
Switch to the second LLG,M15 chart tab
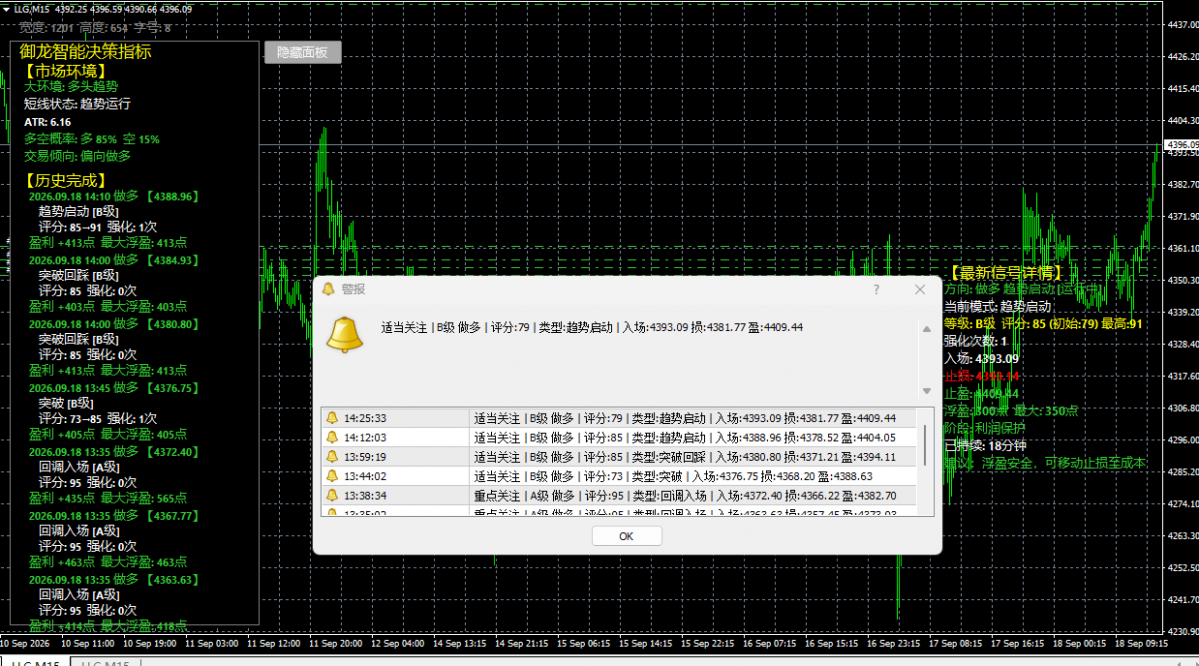(x=106, y=663)
